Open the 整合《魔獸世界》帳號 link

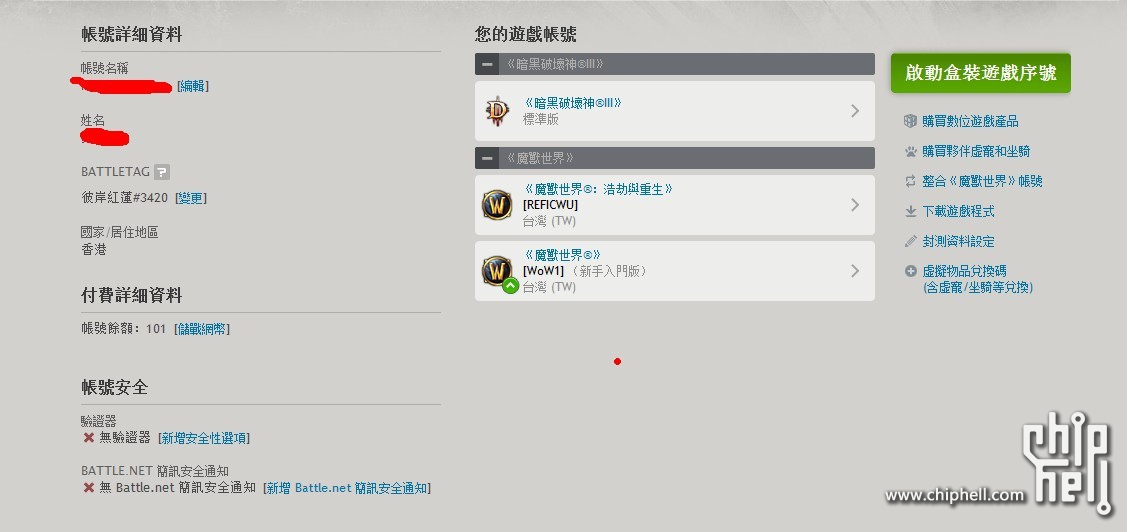[983, 181]
